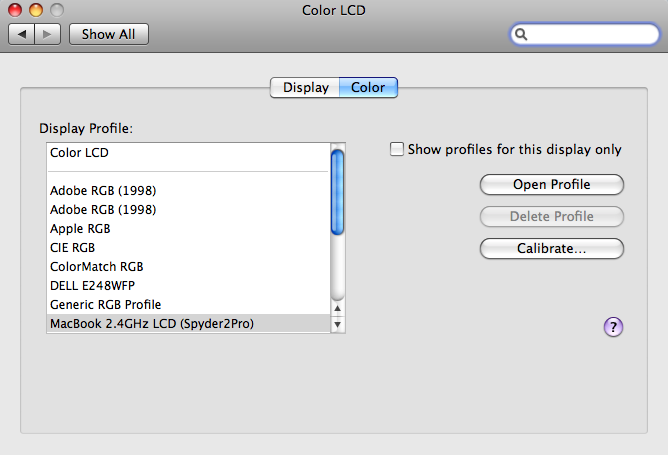This screenshot has height=455, width=668.
Task: Select Generic RGB Profile in the list
Action: coord(188,305)
